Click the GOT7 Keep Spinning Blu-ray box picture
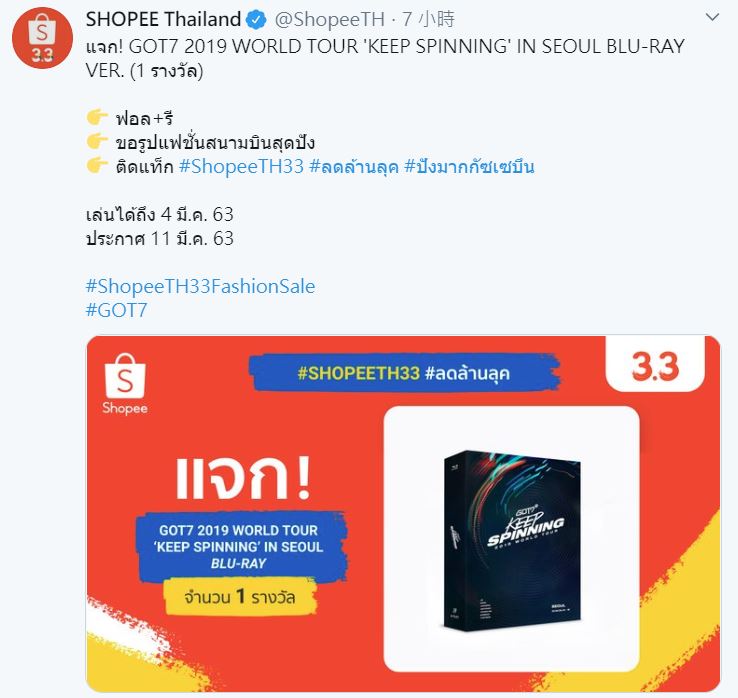Screen dimensions: 738x698 [512, 539]
